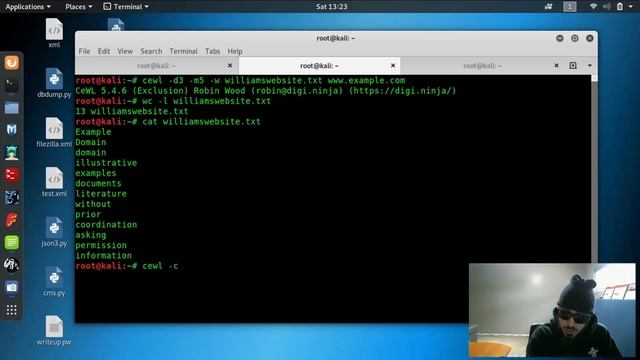
Task: Click the volume icon in the top bar
Action: point(607,6)
